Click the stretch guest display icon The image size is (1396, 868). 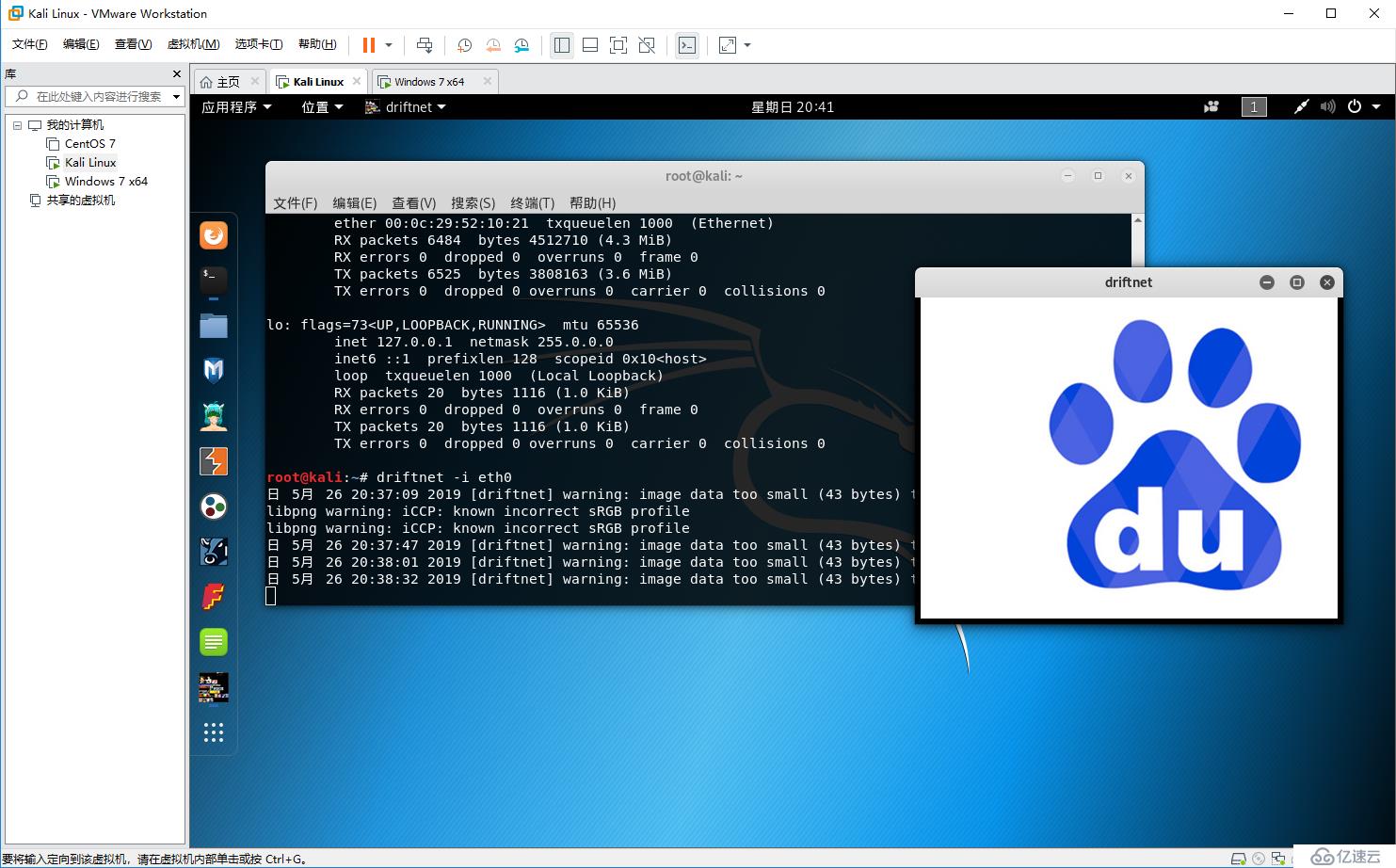728,45
